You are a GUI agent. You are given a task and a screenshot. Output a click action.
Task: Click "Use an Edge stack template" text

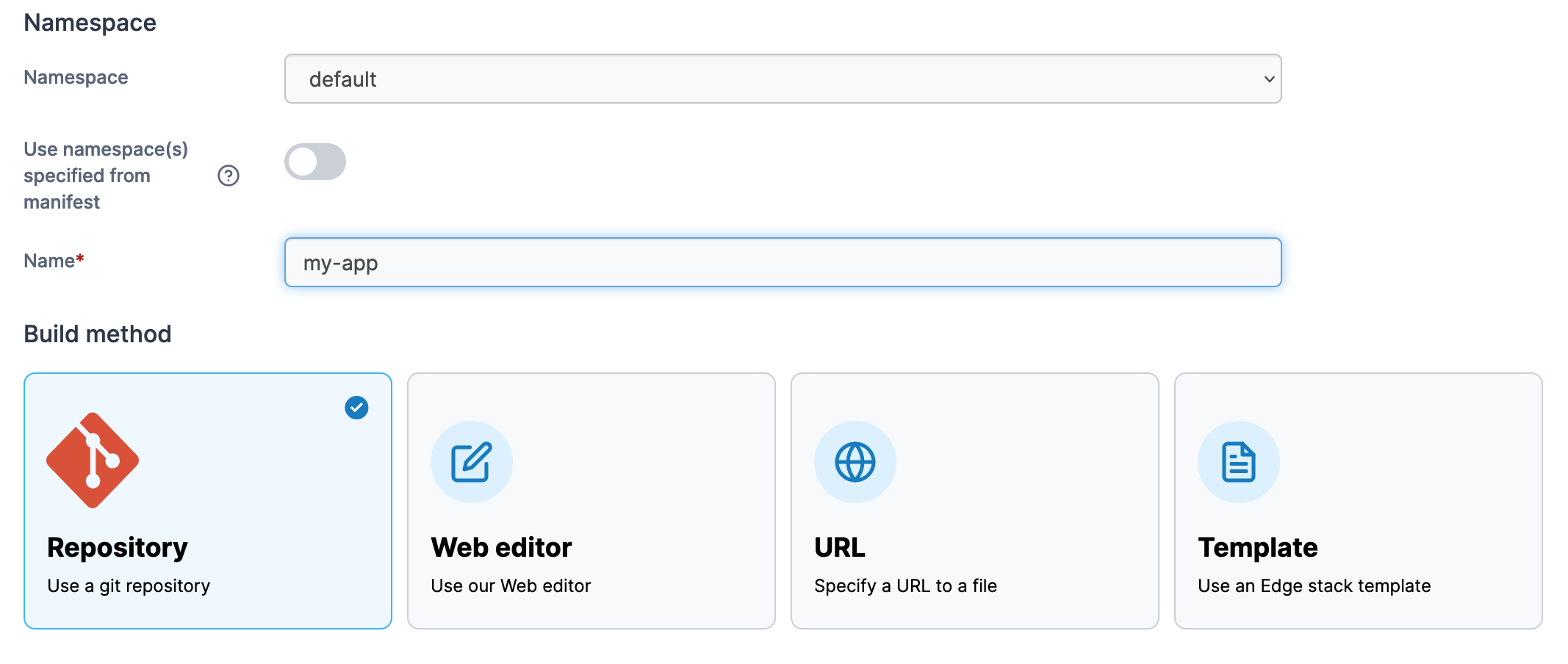pyautogui.click(x=1315, y=586)
